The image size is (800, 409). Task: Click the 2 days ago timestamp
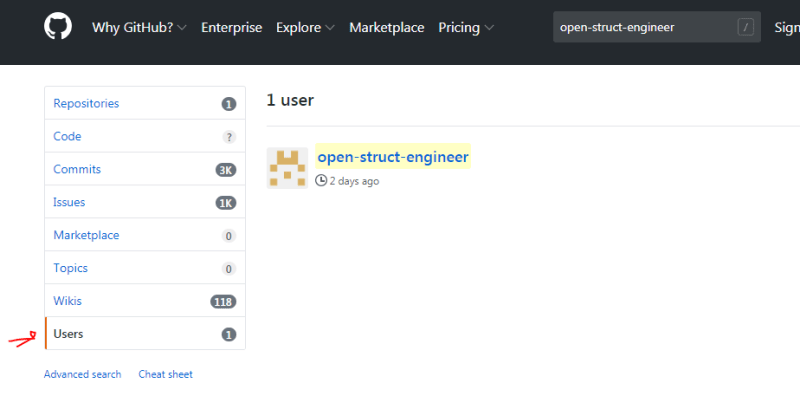354,181
